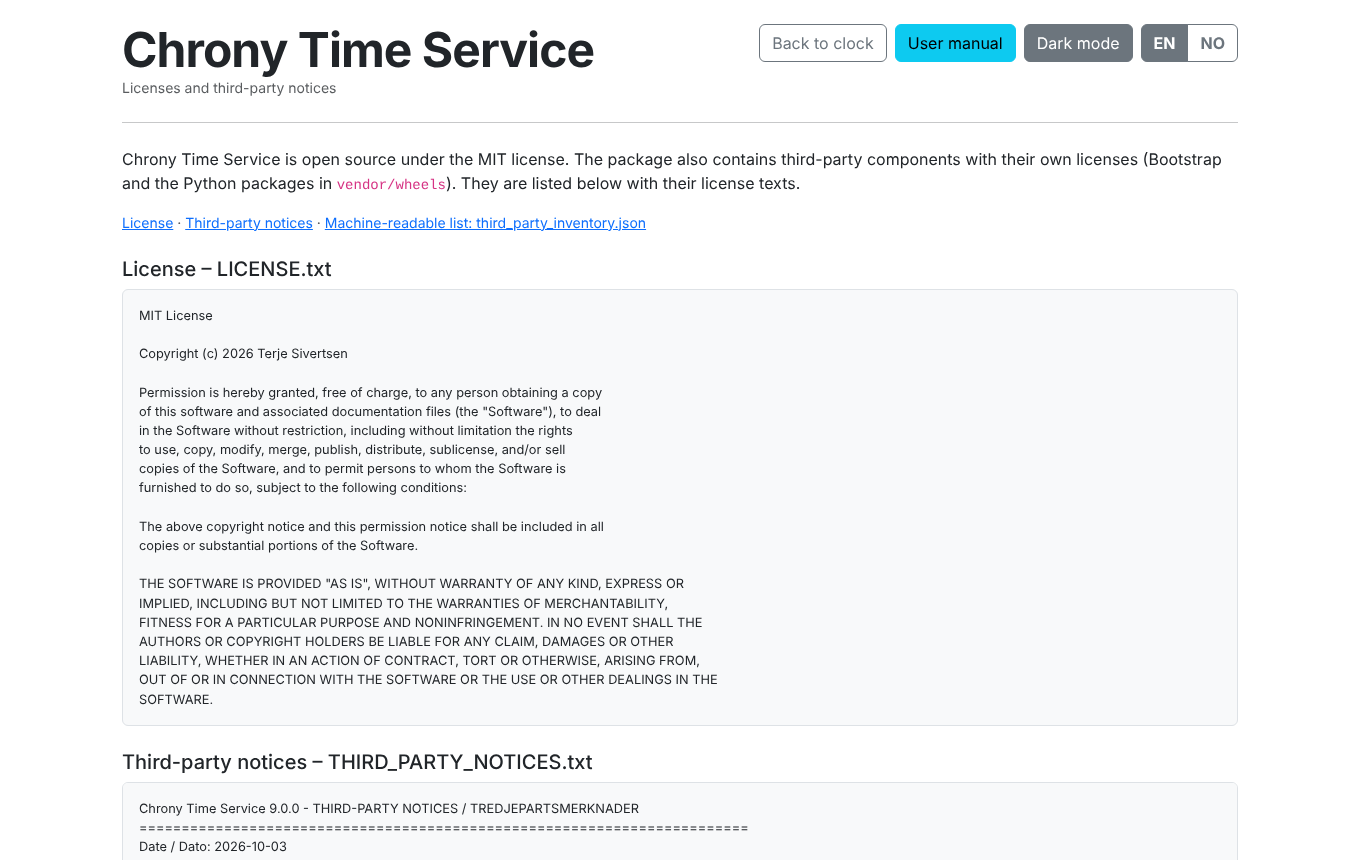Switch language to NO
Image resolution: width=1360 pixels, height=860 pixels.
[1213, 43]
